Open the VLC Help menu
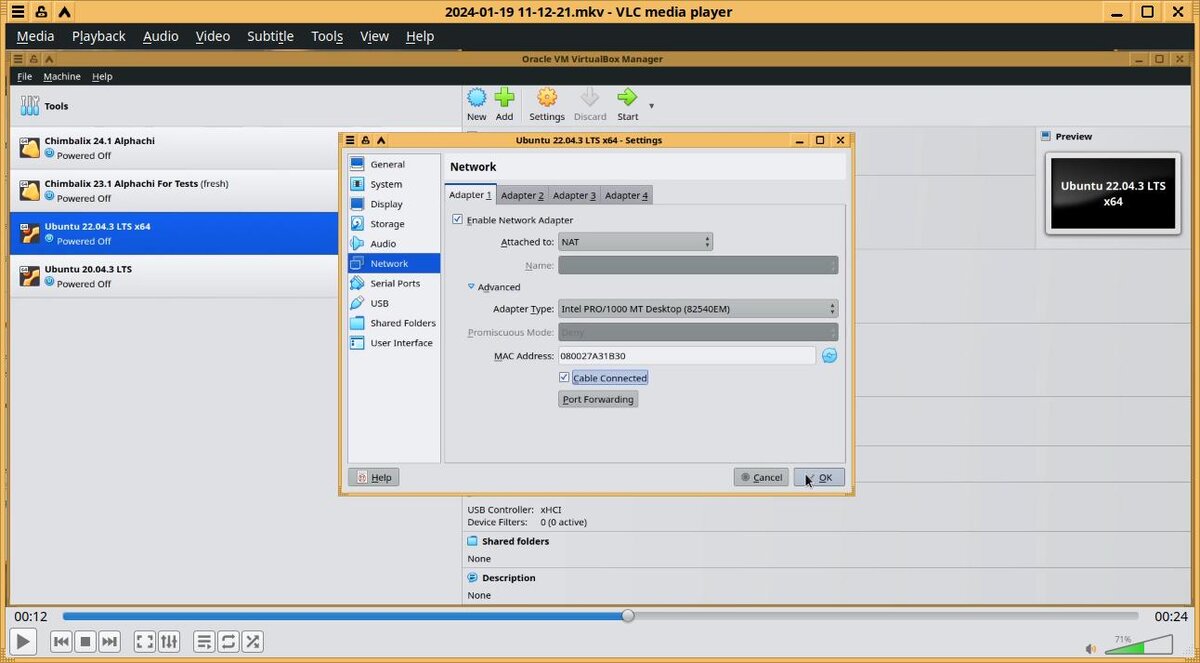1200x663 pixels. 420,36
